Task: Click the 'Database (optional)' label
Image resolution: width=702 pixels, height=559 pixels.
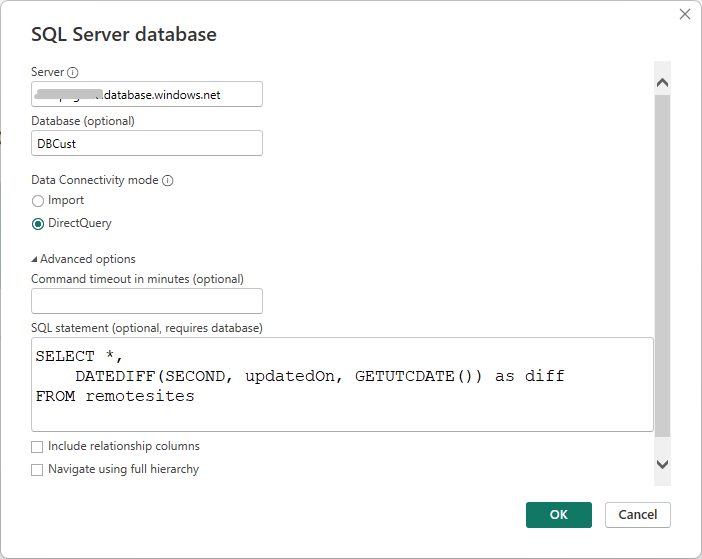Action: coord(83,121)
